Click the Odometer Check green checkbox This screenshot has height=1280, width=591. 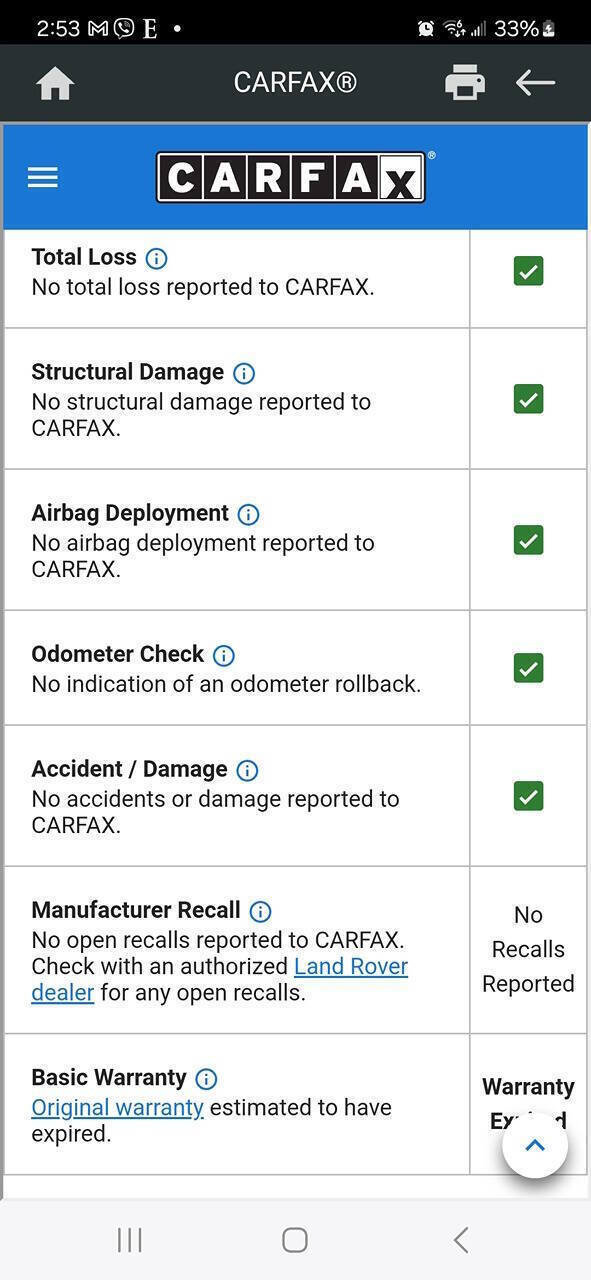528,668
